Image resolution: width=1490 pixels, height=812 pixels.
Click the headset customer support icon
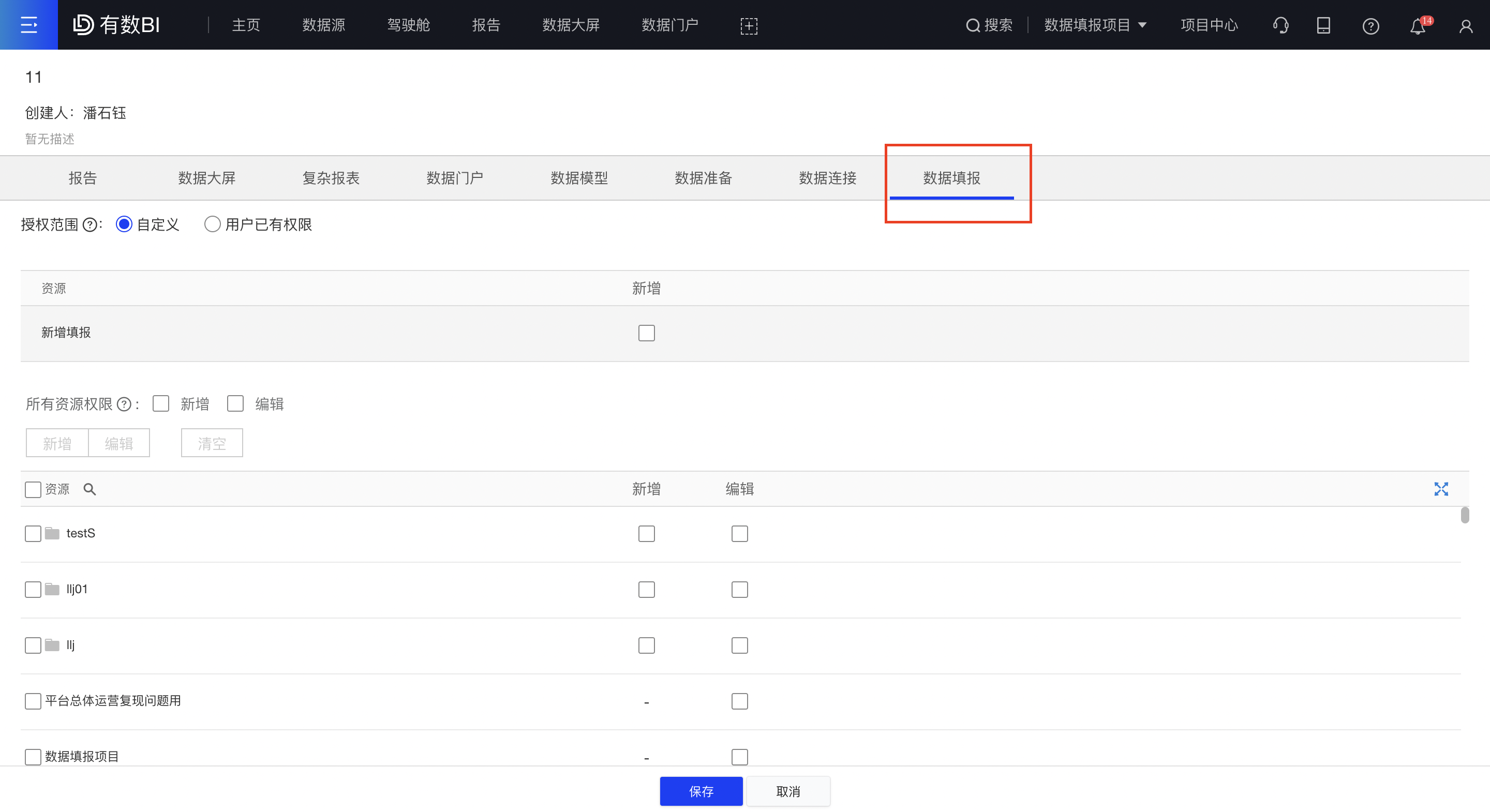pos(1280,25)
